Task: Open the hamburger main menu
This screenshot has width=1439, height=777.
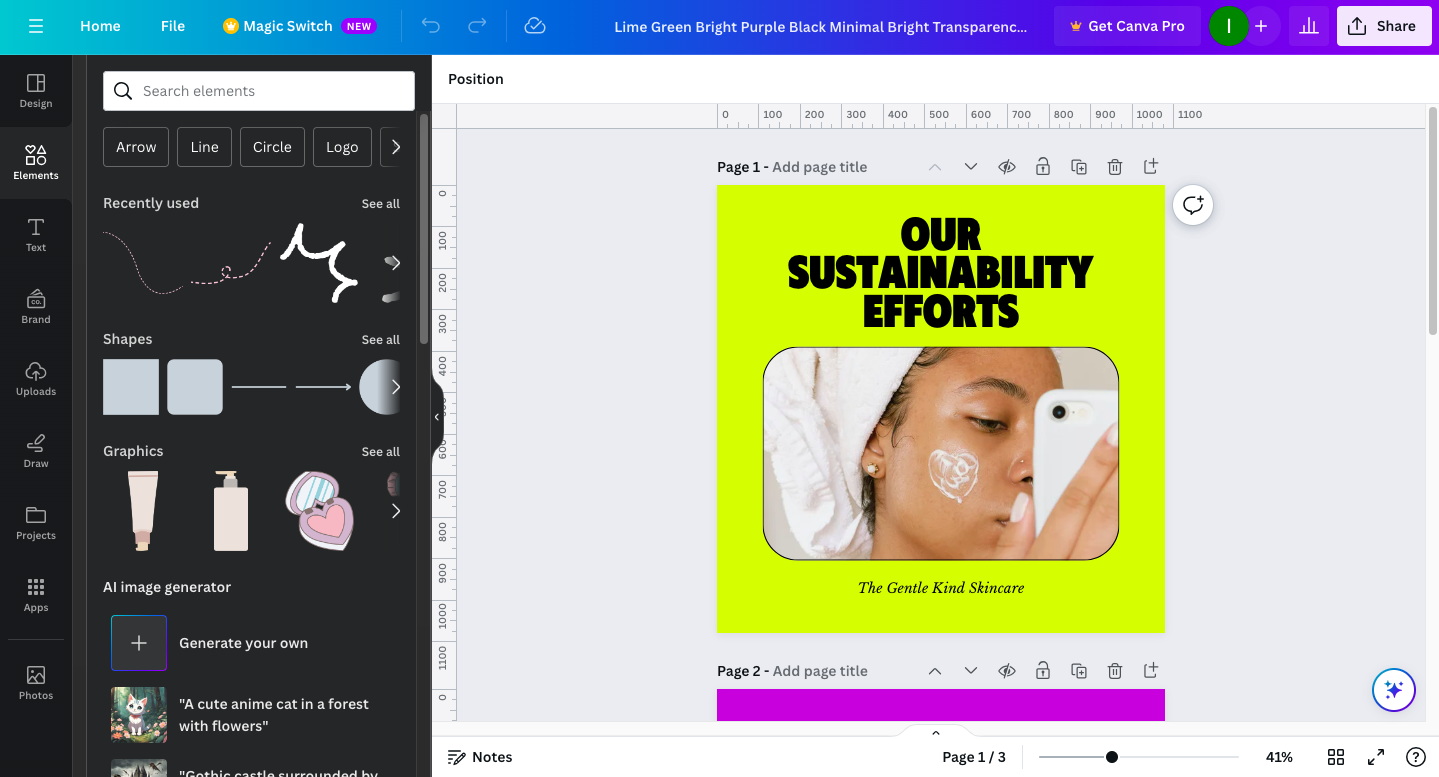Action: point(36,26)
